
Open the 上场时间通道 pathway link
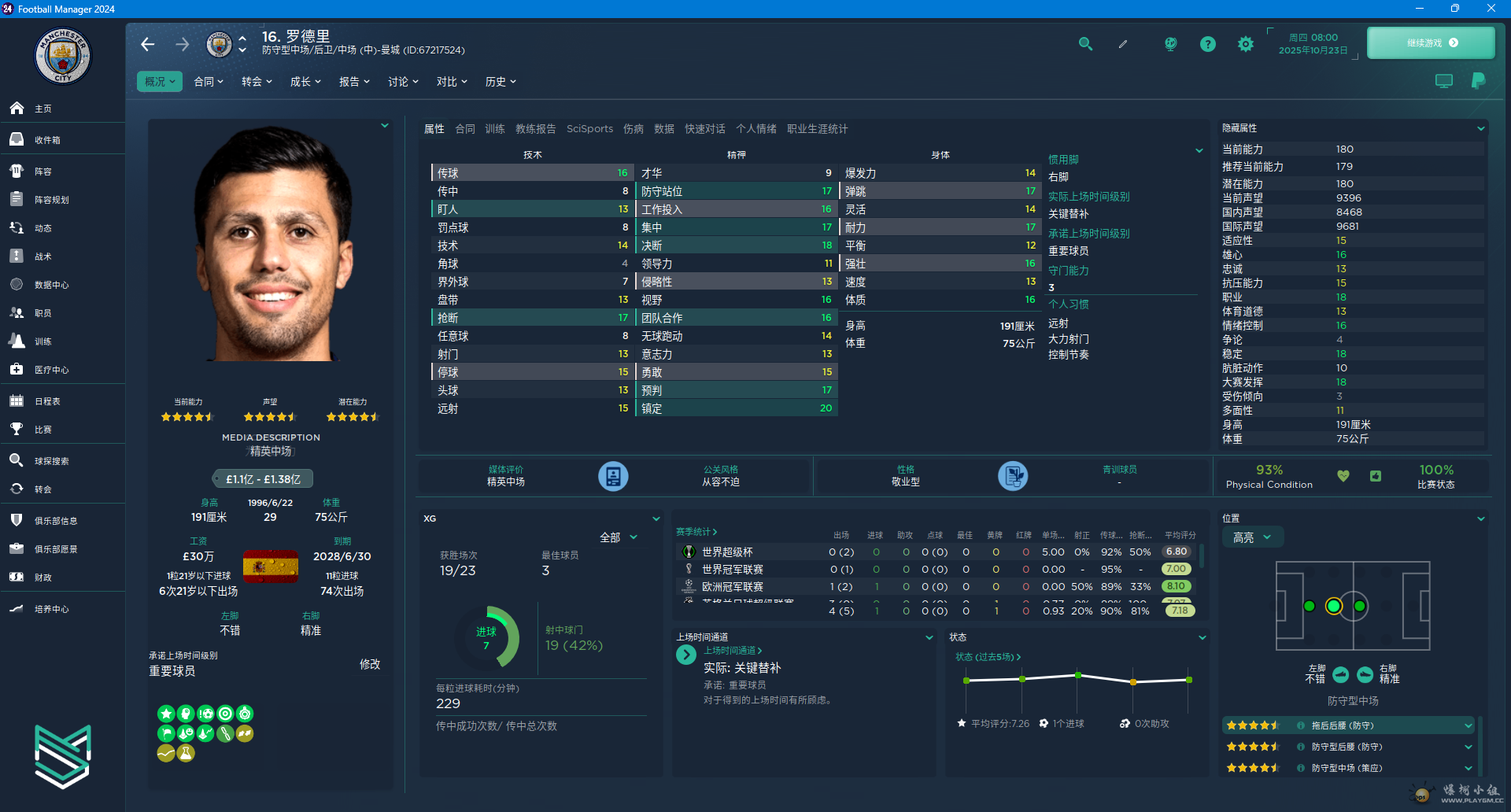(733, 651)
